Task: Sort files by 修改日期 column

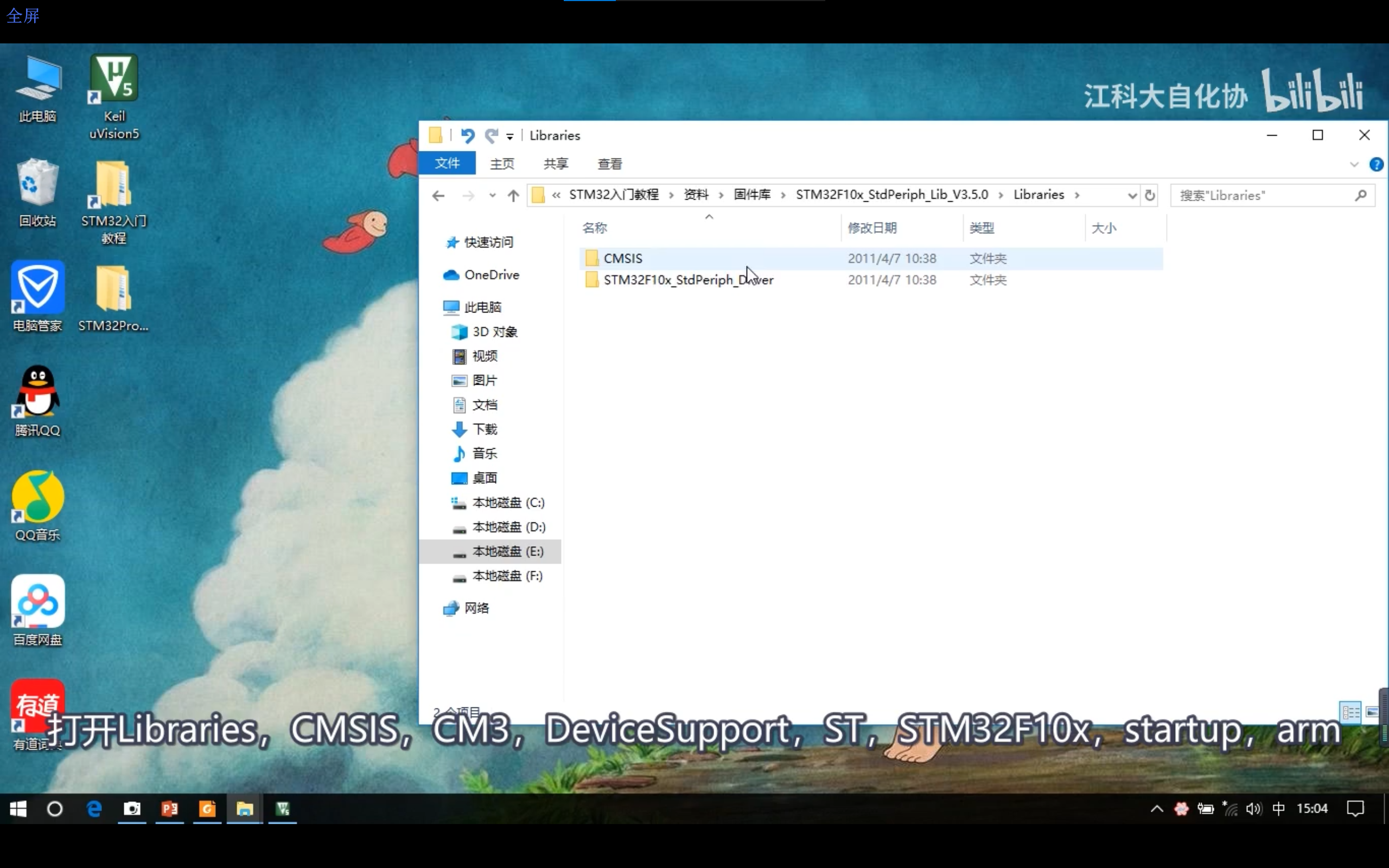Action: (872, 228)
